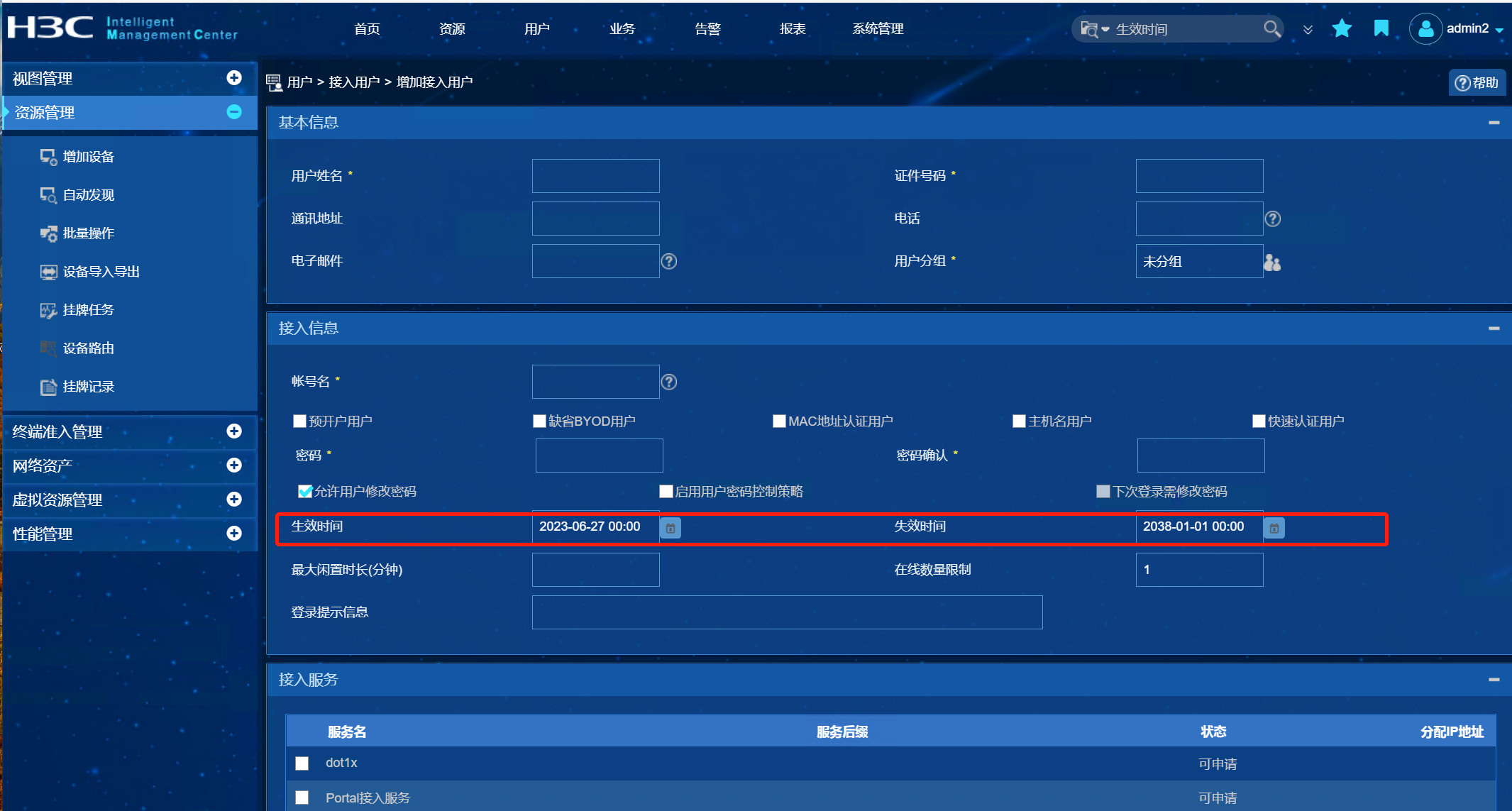This screenshot has height=811, width=1512.
Task: Open the 告警 top menu
Action: pos(707,29)
